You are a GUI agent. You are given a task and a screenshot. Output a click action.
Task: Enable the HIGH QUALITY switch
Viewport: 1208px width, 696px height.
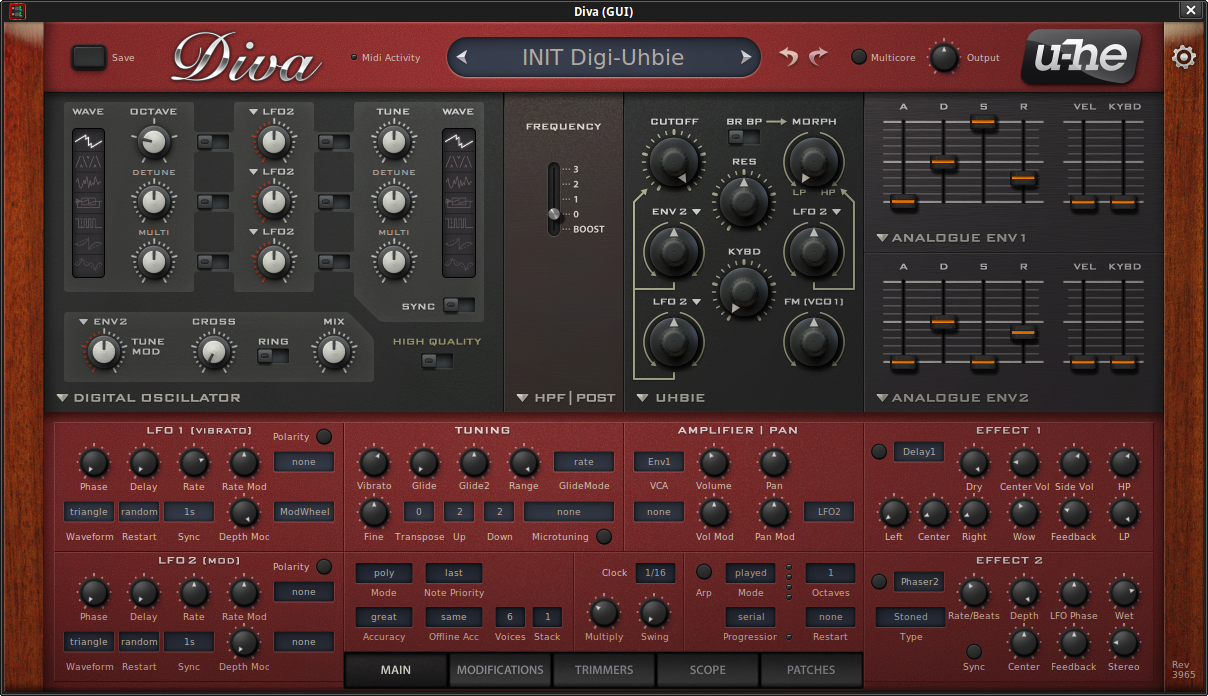pos(436,360)
